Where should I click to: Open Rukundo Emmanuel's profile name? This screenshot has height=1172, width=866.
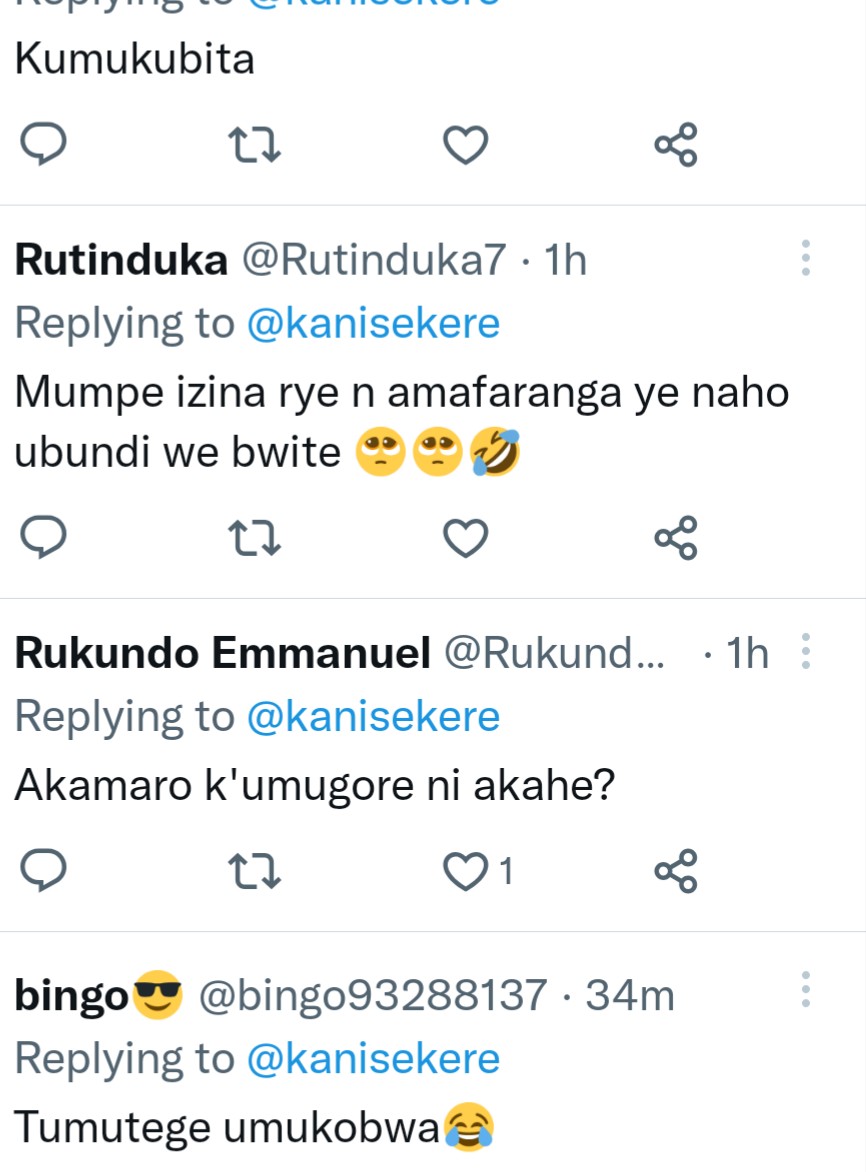click(x=223, y=654)
